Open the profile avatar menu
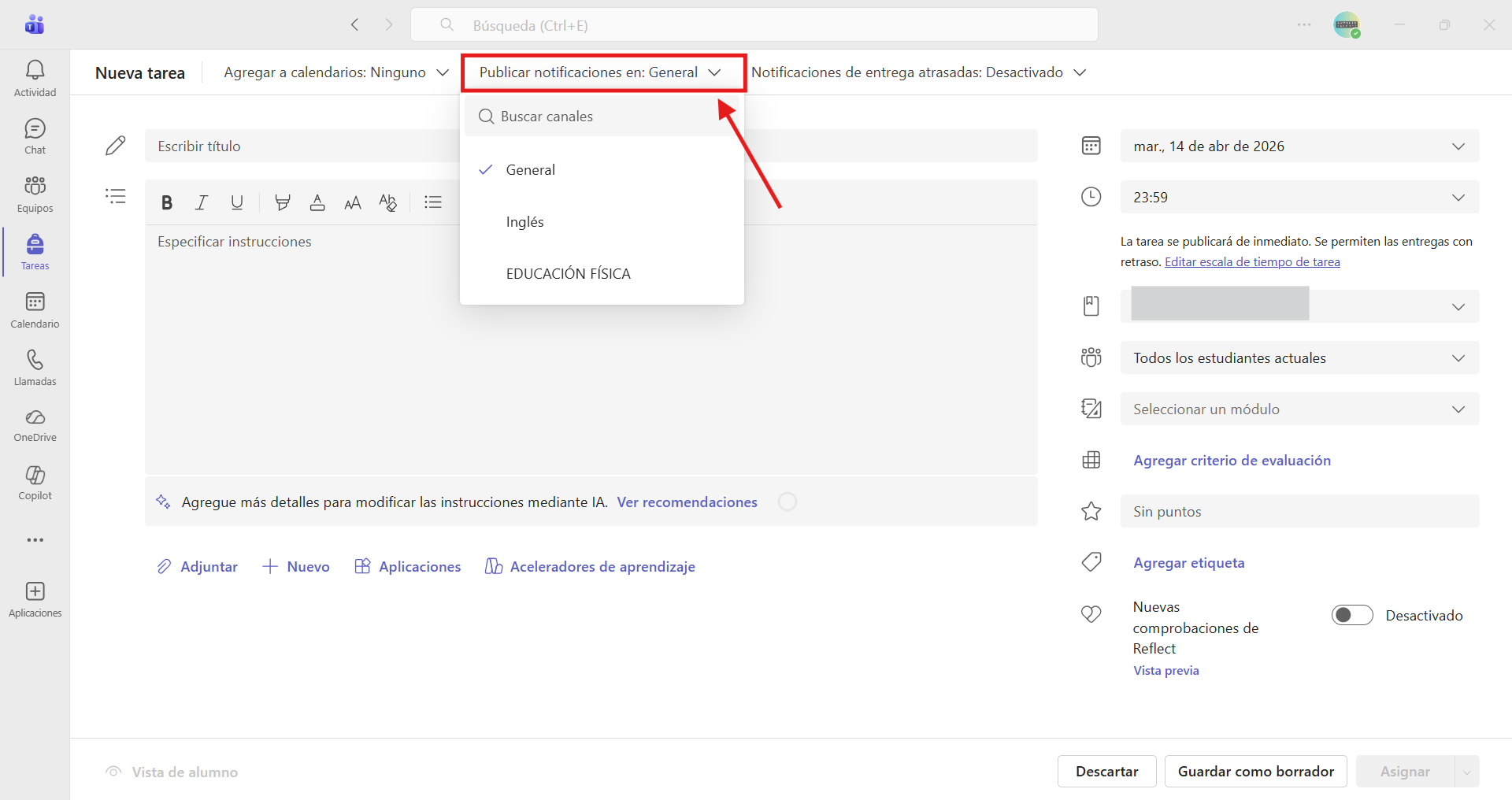 tap(1347, 25)
